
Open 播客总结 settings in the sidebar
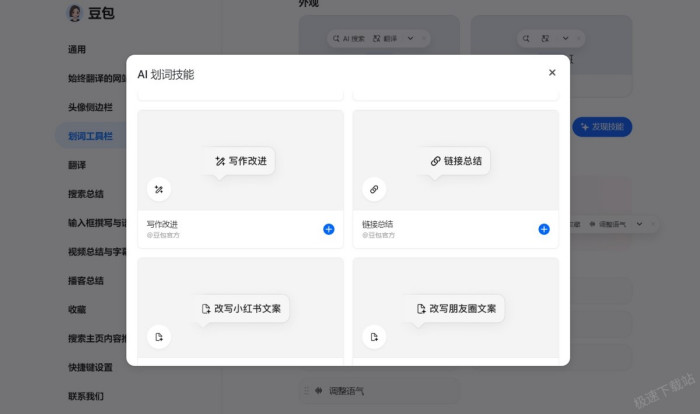[x=86, y=280]
